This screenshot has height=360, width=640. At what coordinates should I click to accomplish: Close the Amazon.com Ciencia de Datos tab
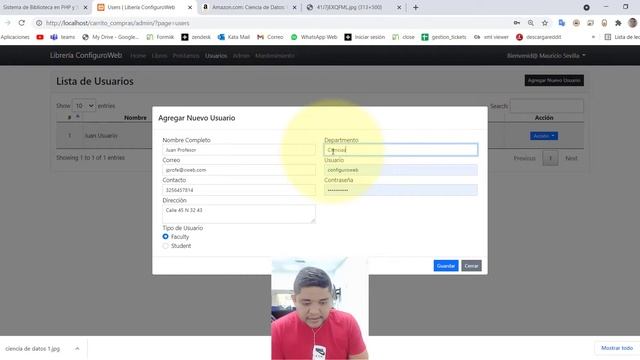294,7
